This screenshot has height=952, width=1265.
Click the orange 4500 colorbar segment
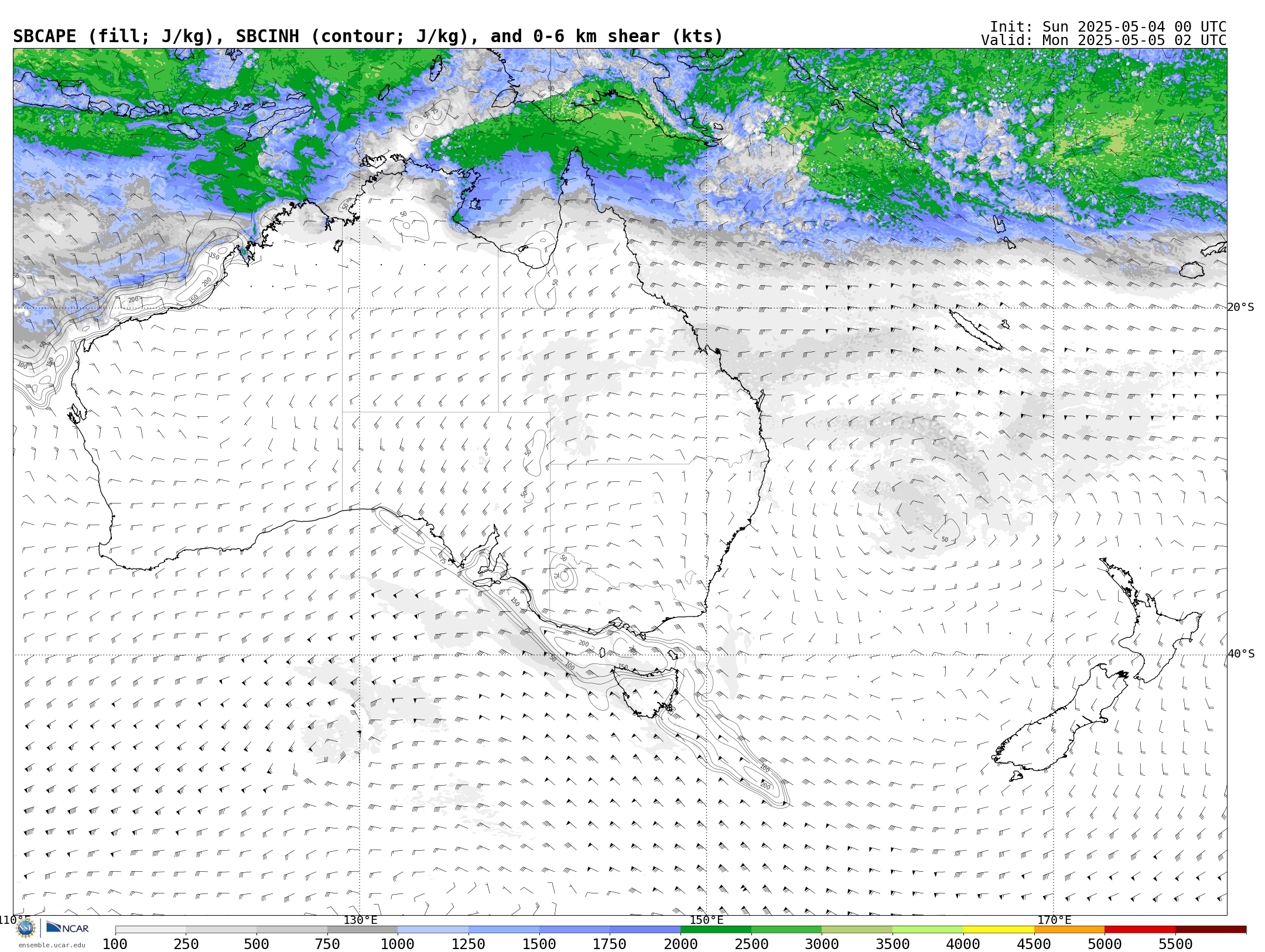(x=1069, y=930)
